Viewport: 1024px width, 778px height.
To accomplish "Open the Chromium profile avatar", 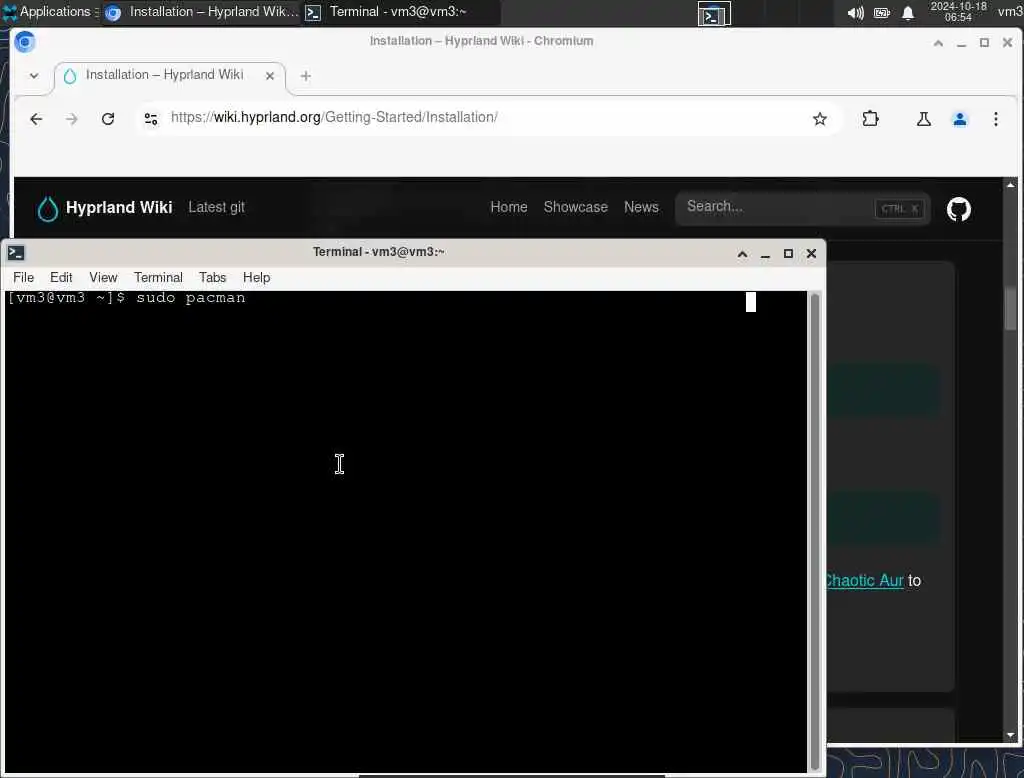I will click(x=959, y=118).
